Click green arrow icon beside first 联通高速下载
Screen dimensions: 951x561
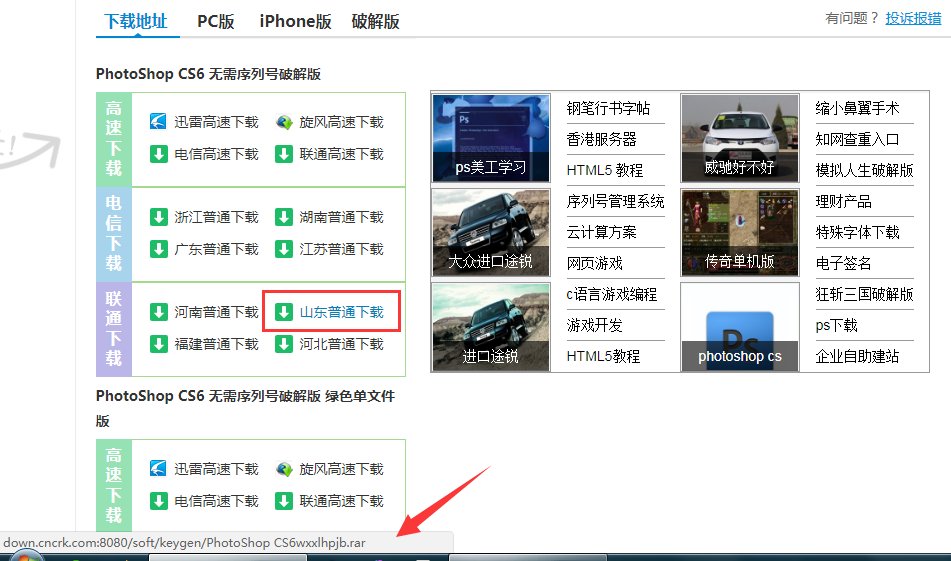click(x=283, y=154)
